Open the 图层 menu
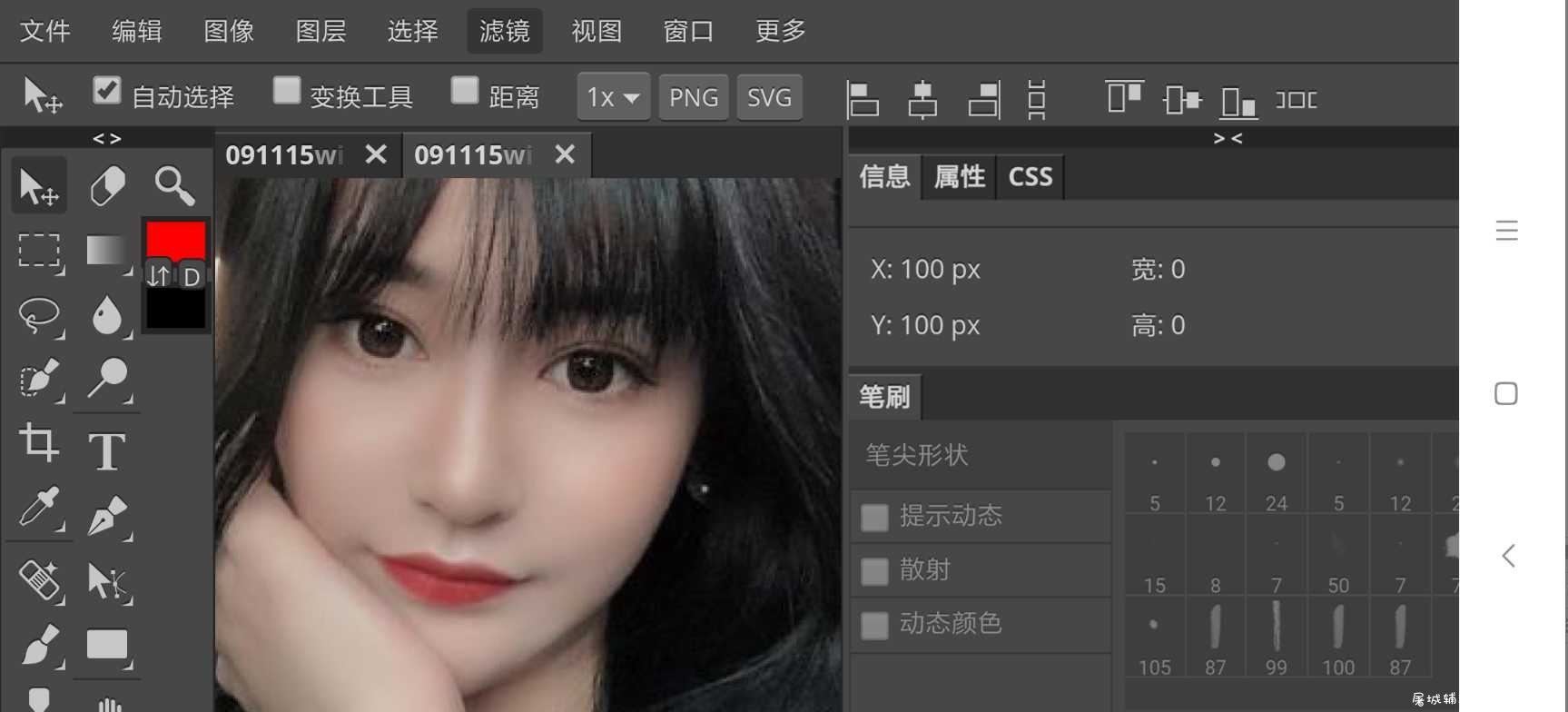The image size is (1568, 712). [x=321, y=31]
